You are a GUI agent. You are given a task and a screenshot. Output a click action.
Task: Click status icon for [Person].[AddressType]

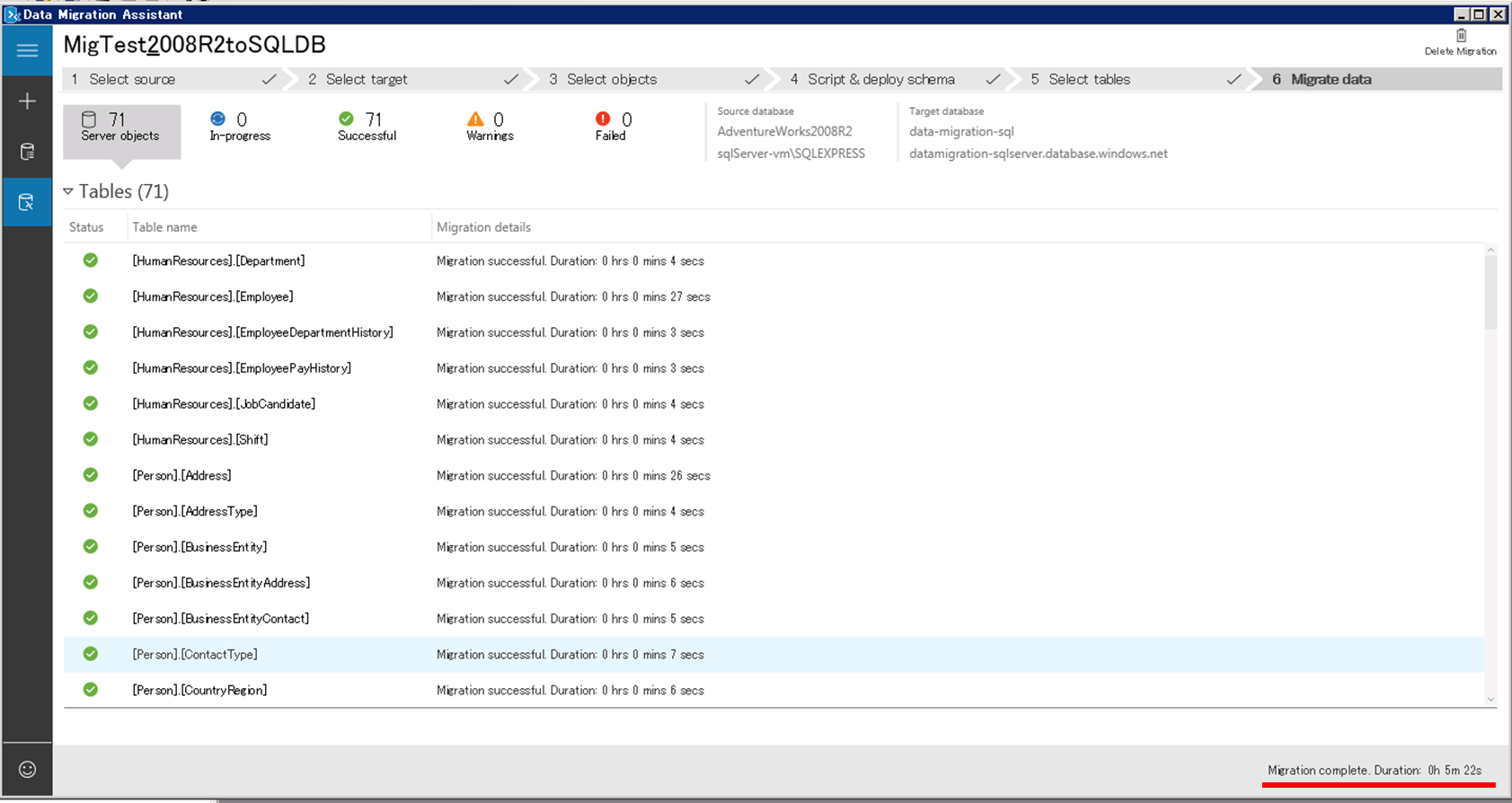point(91,511)
